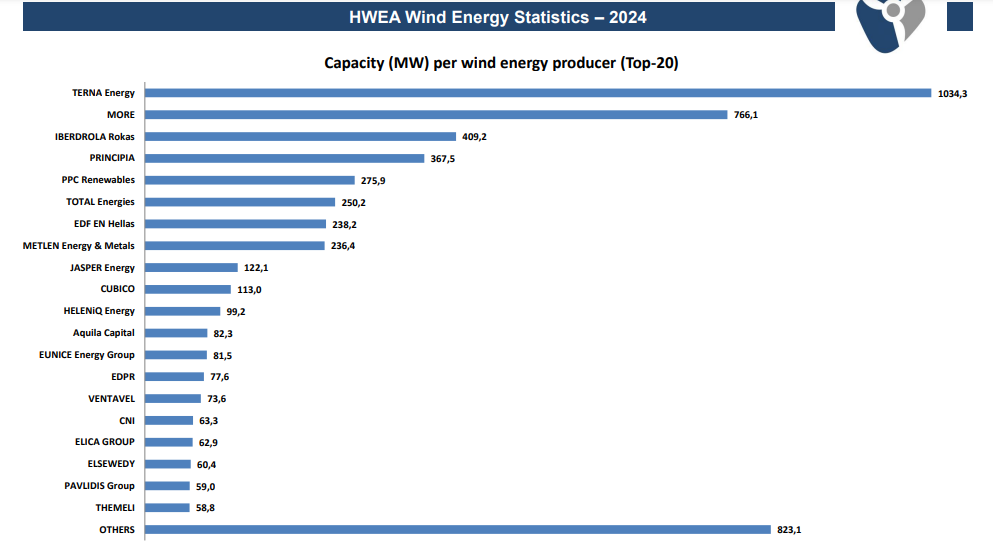Click the OTHERS bar at the bottom
Image resolution: width=993 pixels, height=542 pixels.
(458, 529)
